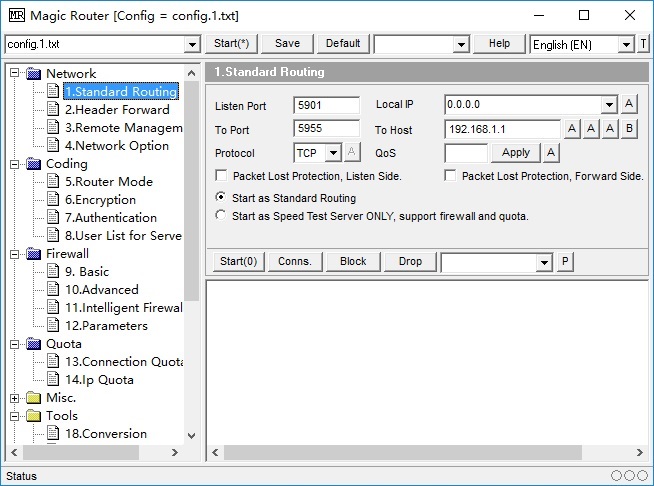
Task: Collapse the Firewall tree node
Action: coord(15,254)
